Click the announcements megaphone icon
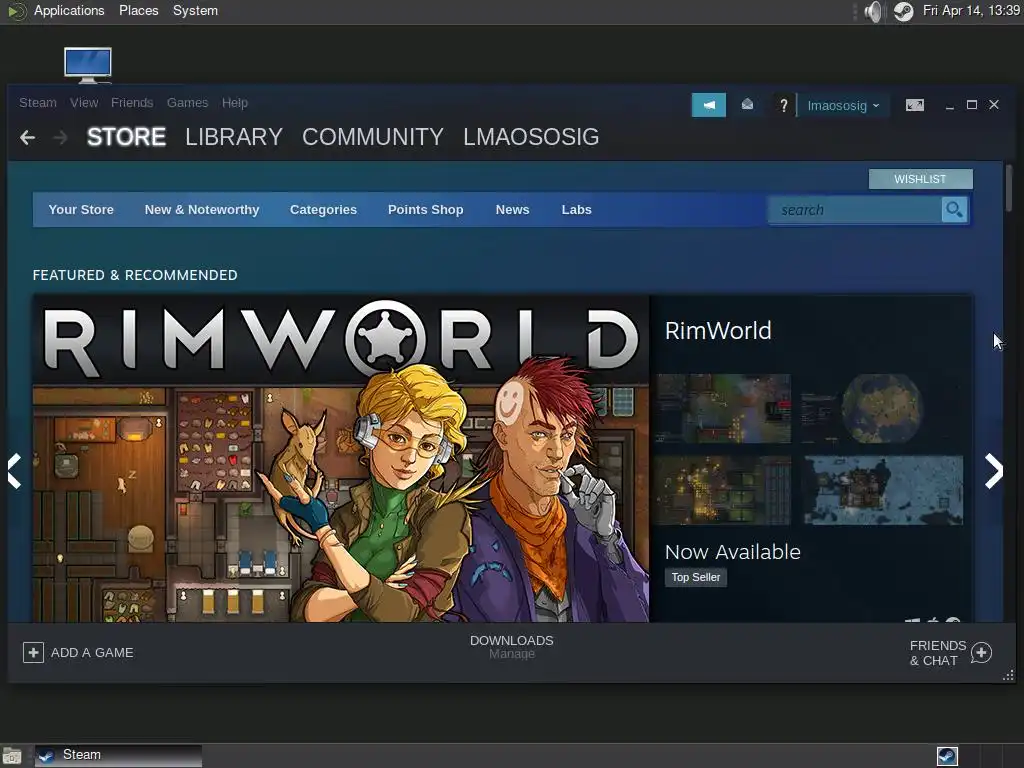The width and height of the screenshot is (1024, 768). pyautogui.click(x=709, y=104)
